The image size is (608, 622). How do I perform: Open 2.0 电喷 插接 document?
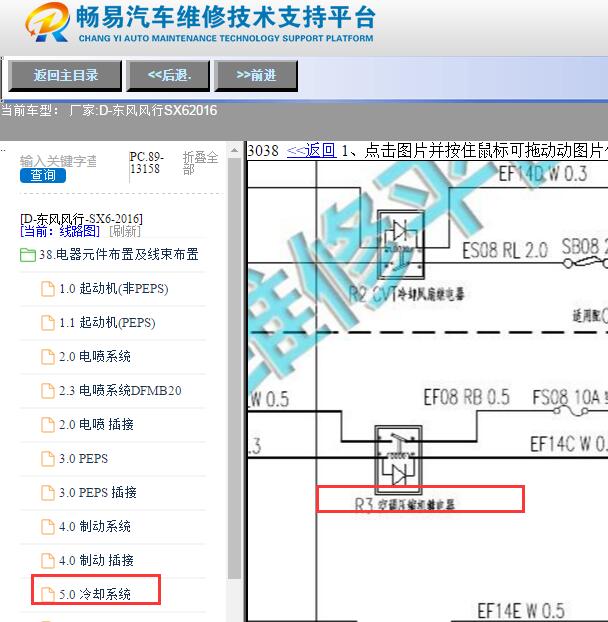[96, 425]
